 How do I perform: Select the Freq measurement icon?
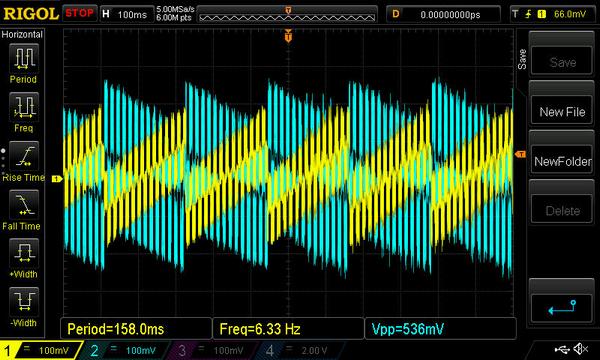pos(24,107)
